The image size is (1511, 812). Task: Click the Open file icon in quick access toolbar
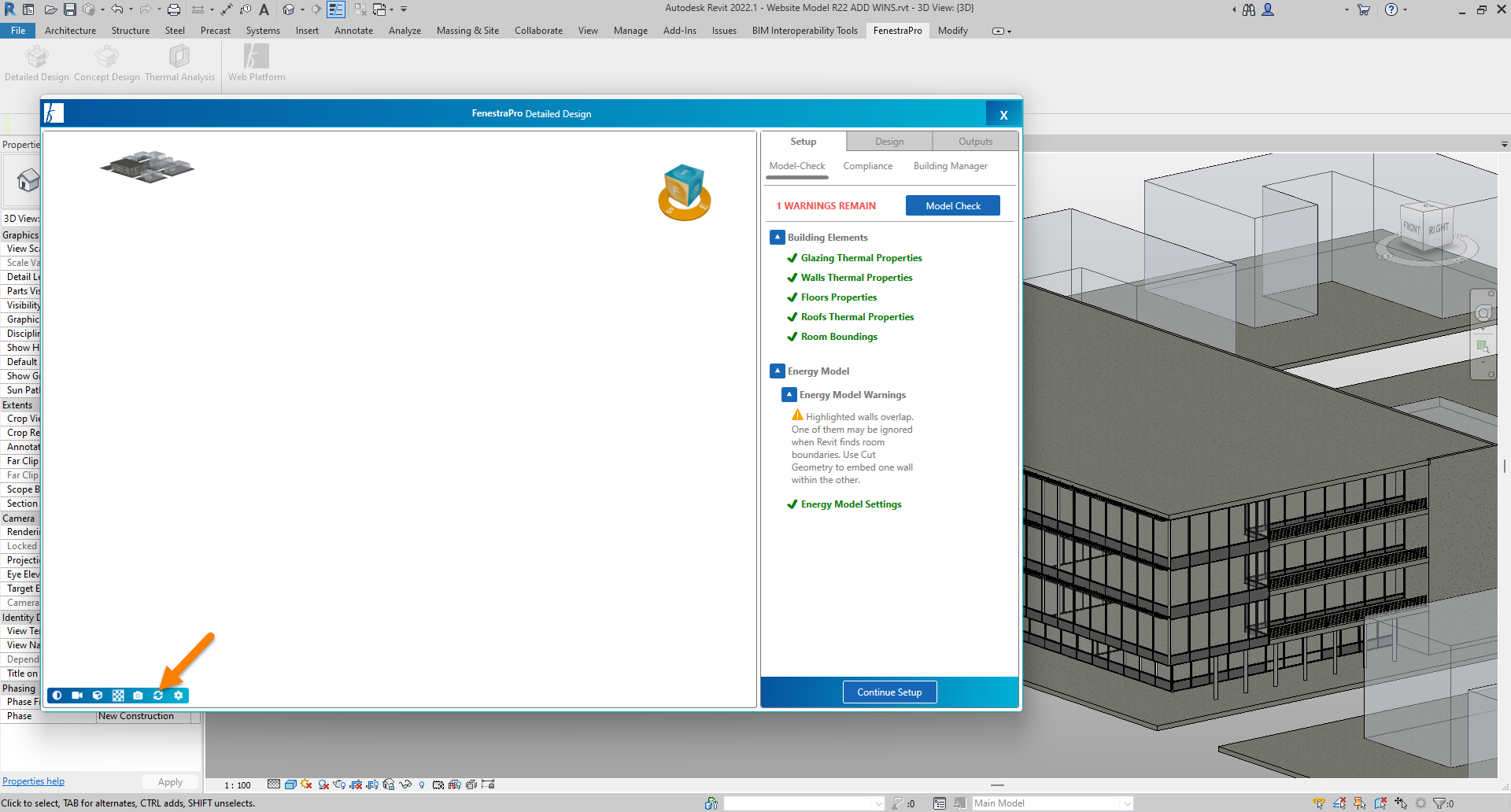tap(50, 9)
